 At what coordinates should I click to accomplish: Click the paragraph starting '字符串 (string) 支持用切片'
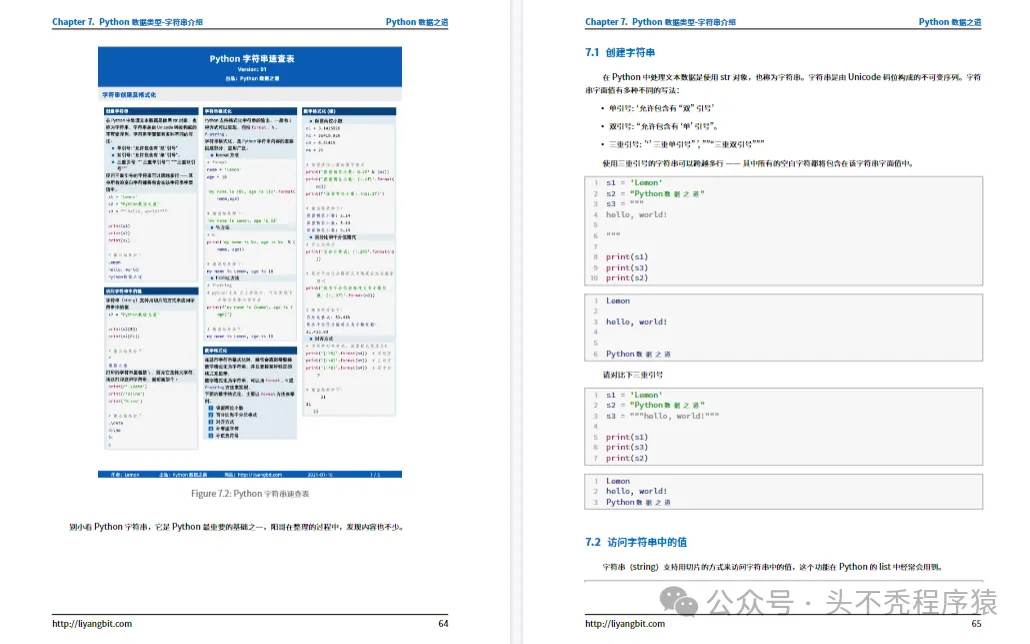pyautogui.click(x=772, y=566)
